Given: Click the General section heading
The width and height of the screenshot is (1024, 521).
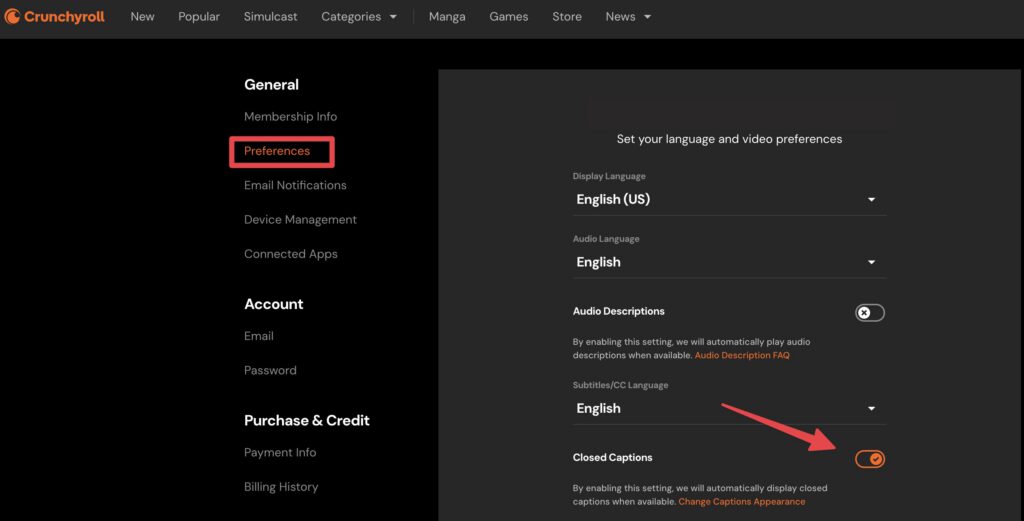Looking at the screenshot, I should [x=271, y=84].
